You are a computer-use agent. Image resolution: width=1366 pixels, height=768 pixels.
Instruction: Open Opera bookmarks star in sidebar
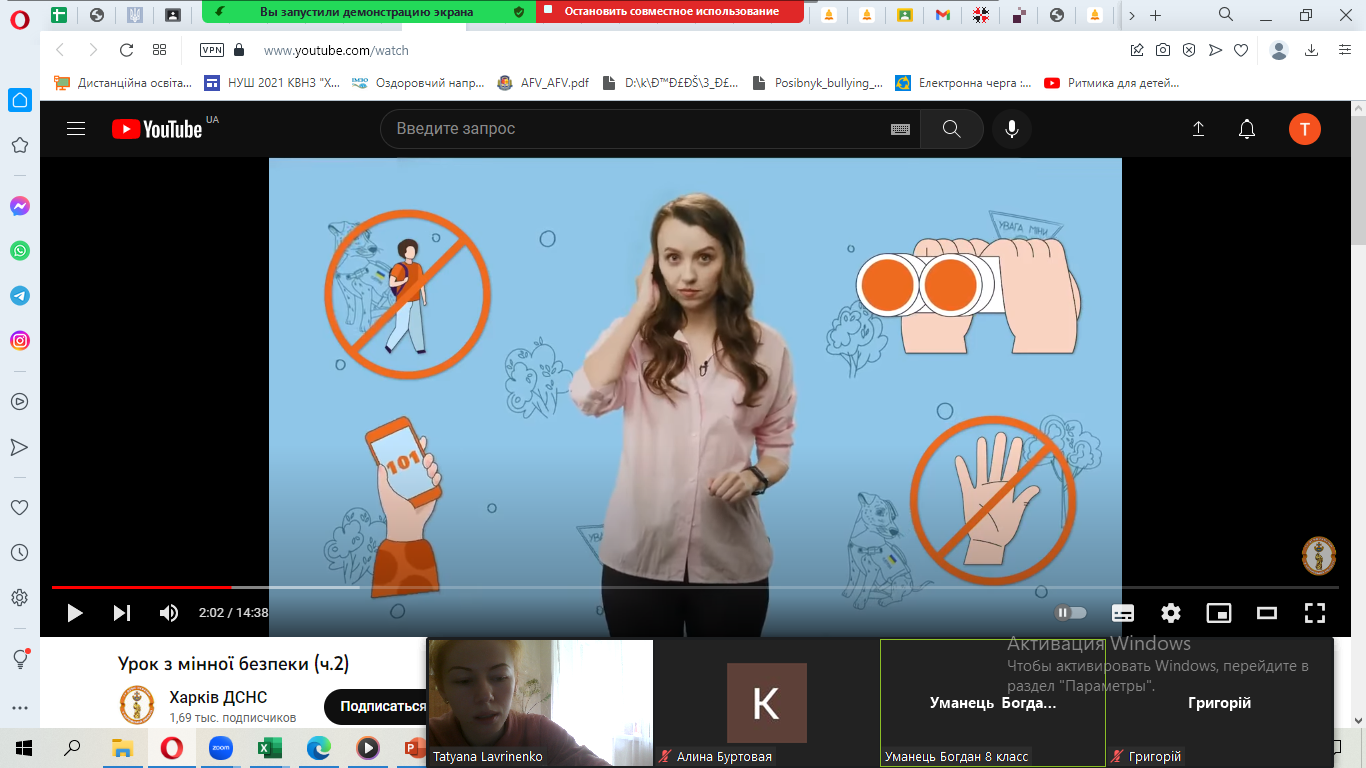point(20,145)
